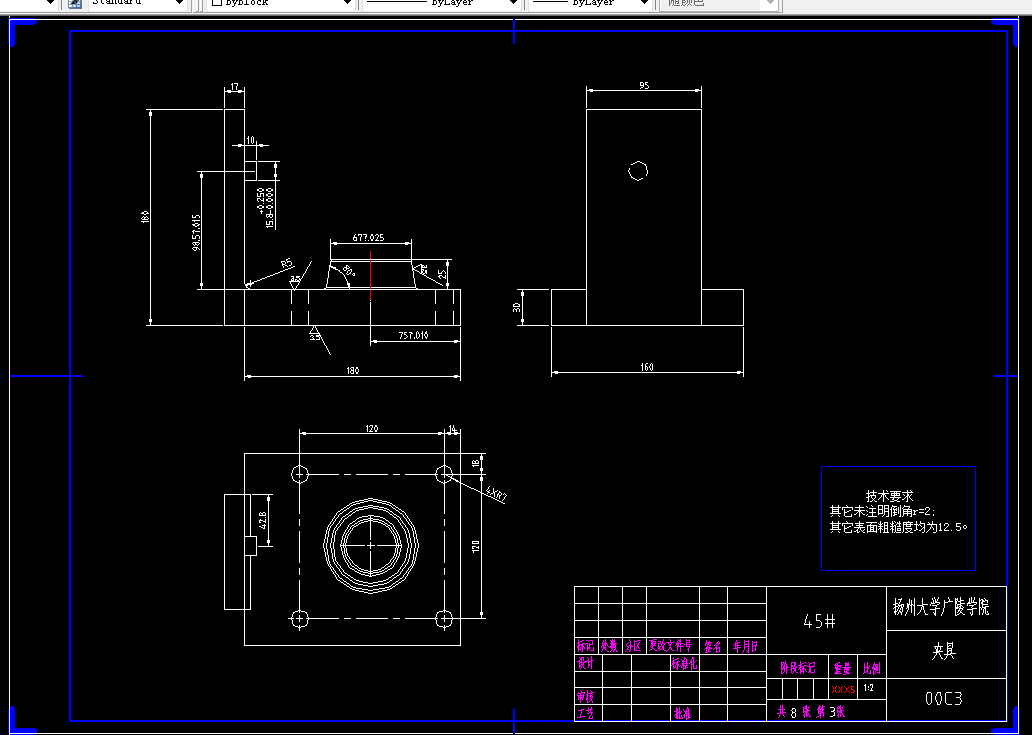Select the 80° angle dimension

(x=348, y=270)
